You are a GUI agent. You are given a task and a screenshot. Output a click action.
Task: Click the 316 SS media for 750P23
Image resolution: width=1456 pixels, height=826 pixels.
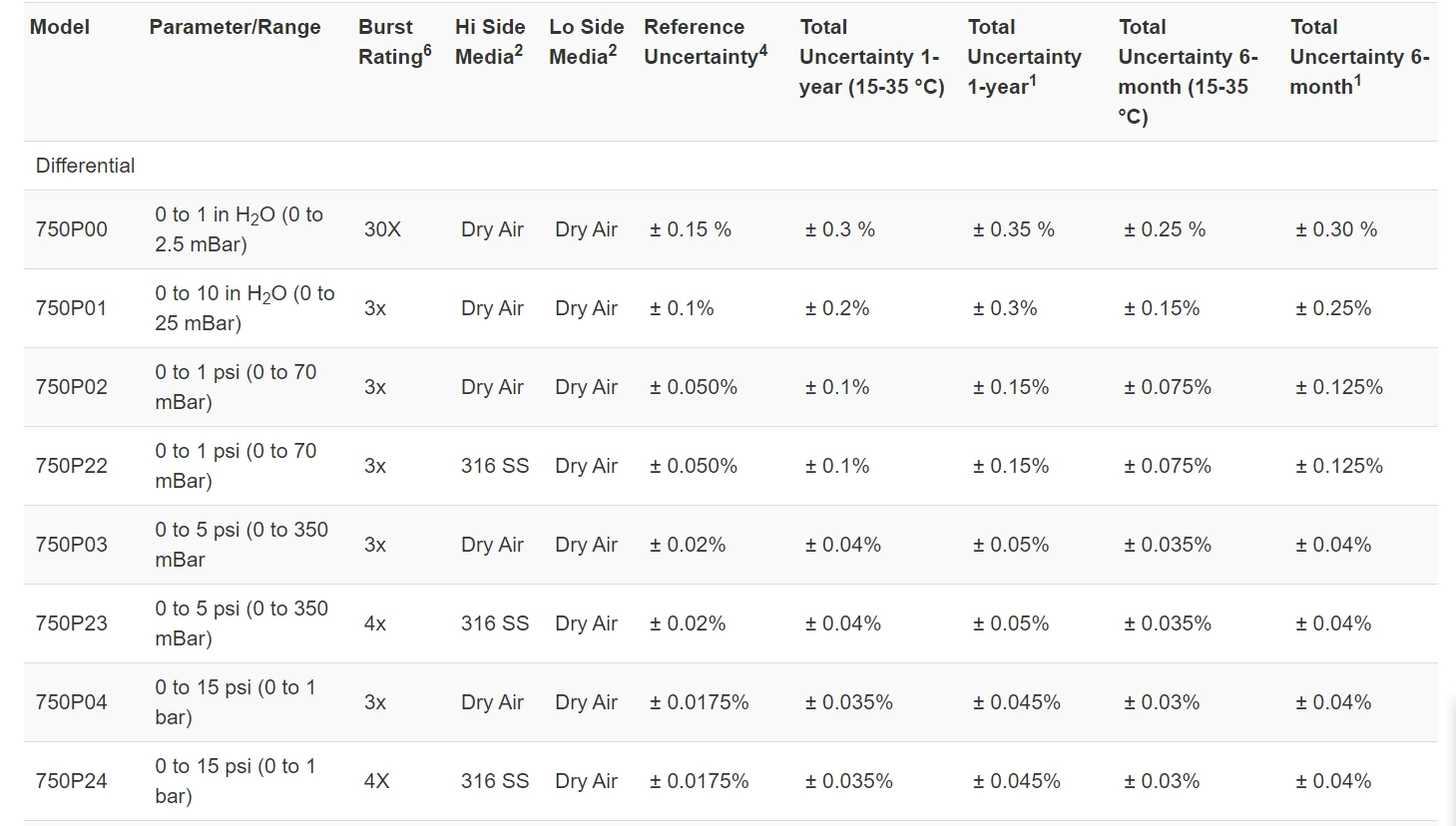click(x=494, y=623)
